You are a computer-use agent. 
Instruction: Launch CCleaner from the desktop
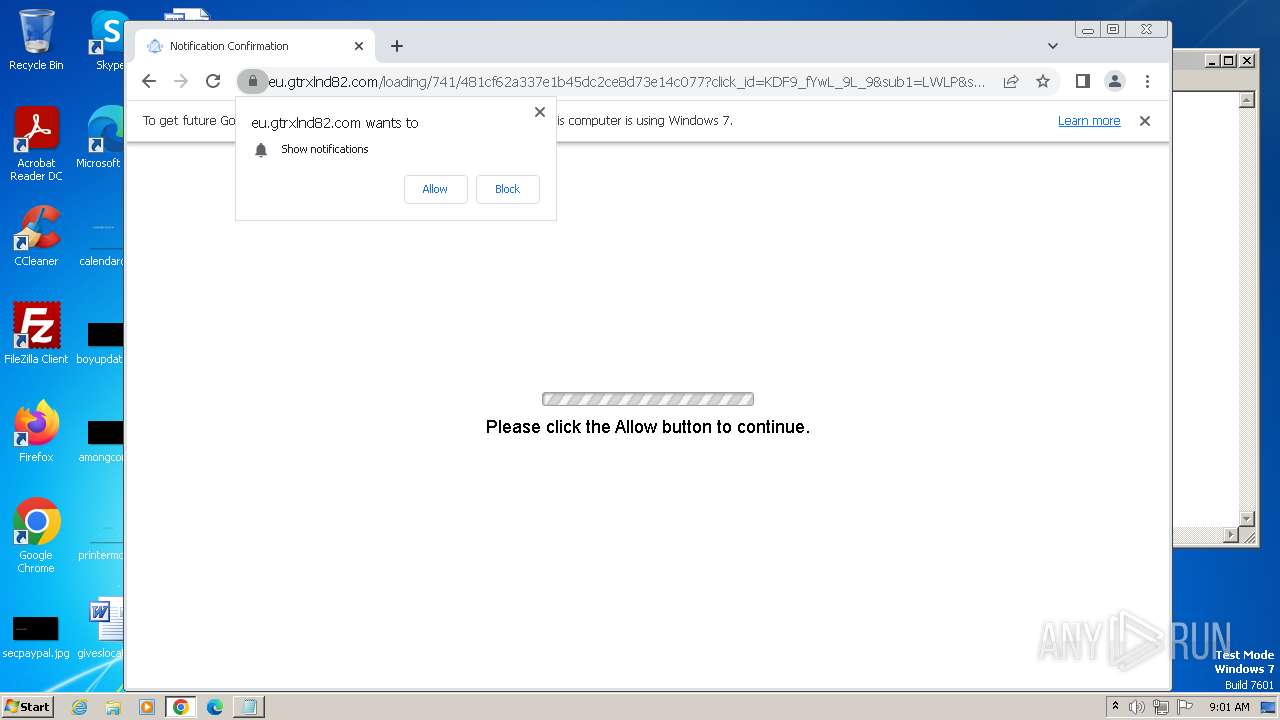[36, 236]
